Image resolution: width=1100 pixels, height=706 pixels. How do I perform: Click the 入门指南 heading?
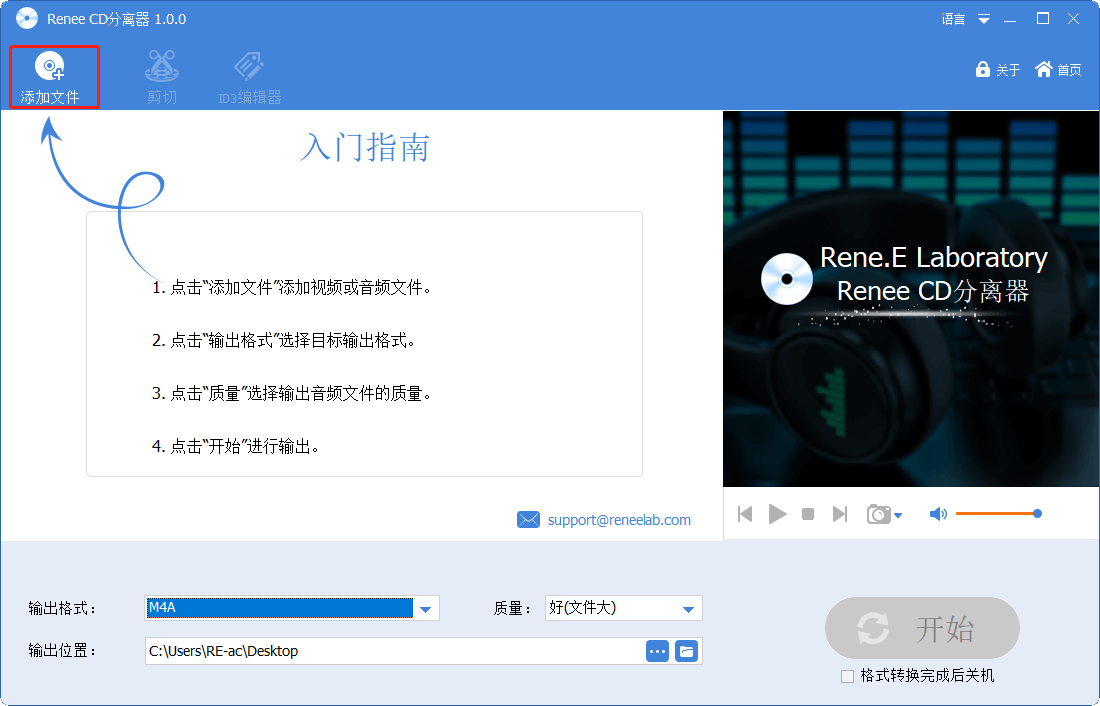pos(365,147)
